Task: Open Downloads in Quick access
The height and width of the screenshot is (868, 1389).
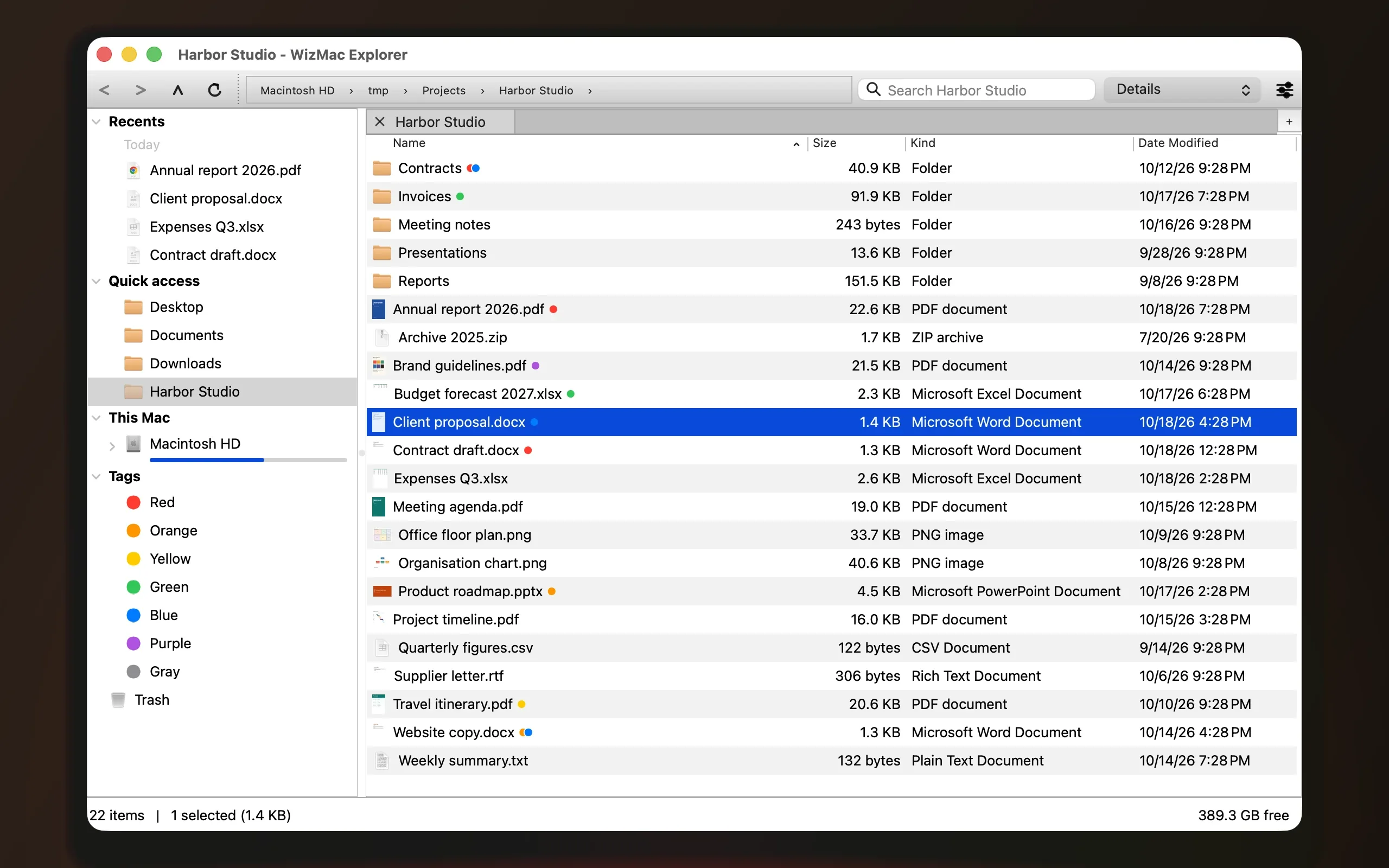Action: (186, 363)
